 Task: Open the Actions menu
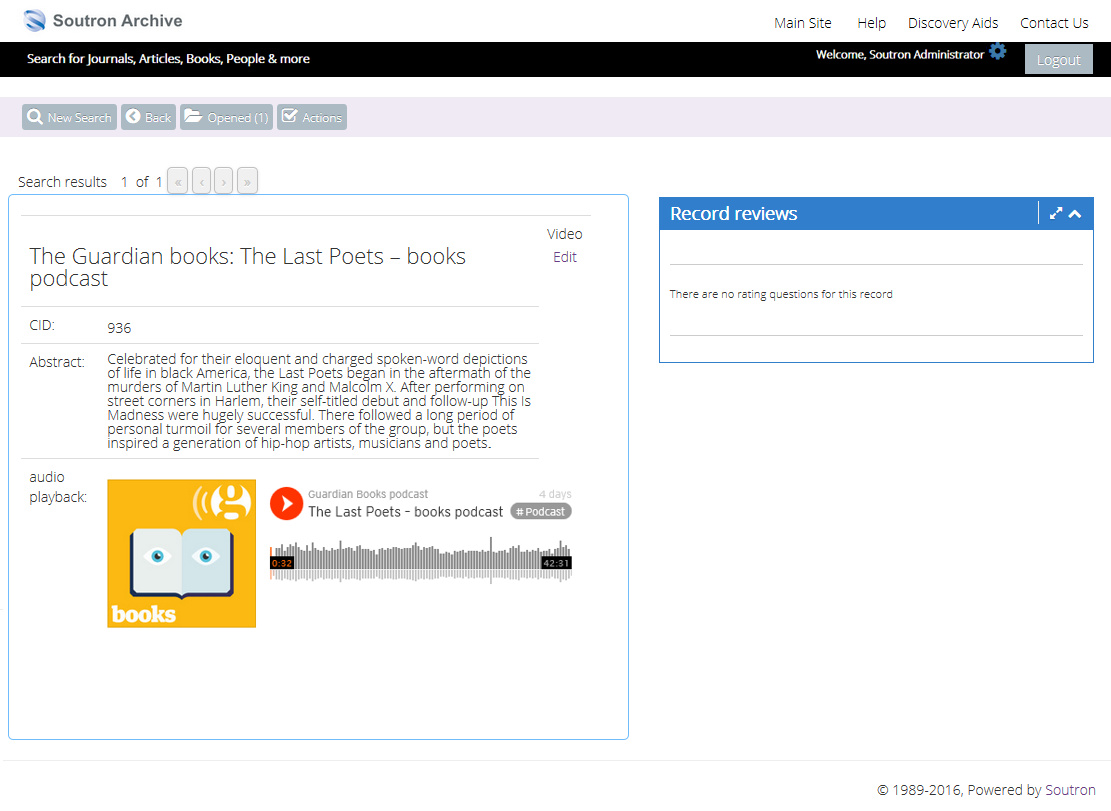312,118
